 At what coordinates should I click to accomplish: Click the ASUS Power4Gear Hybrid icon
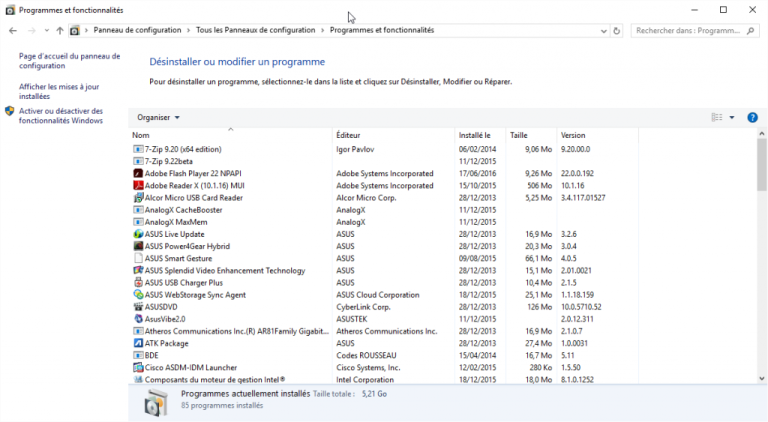138,246
